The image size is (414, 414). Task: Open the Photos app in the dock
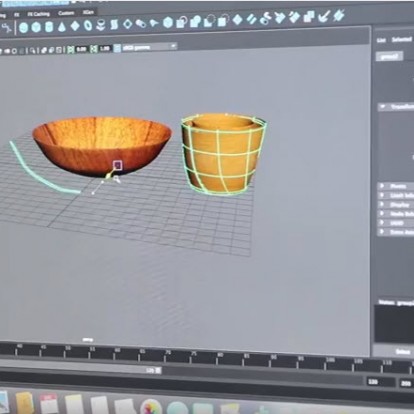coord(151,407)
